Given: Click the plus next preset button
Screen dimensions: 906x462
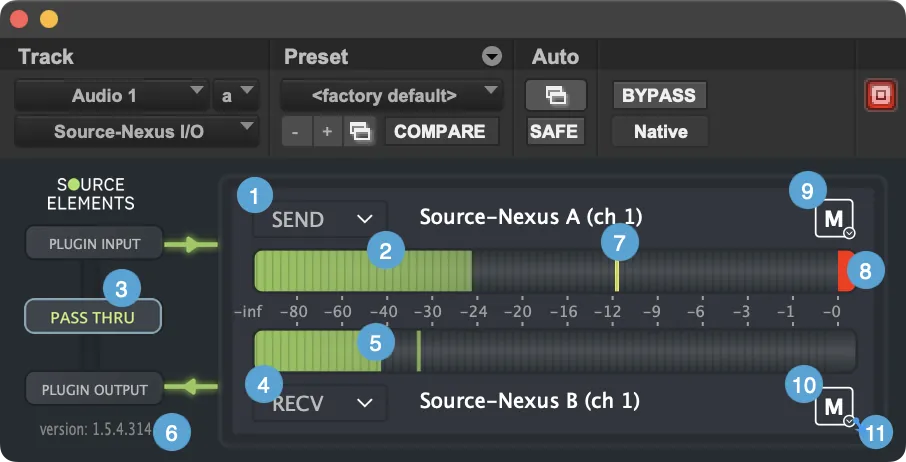Looking at the screenshot, I should coord(328,132).
